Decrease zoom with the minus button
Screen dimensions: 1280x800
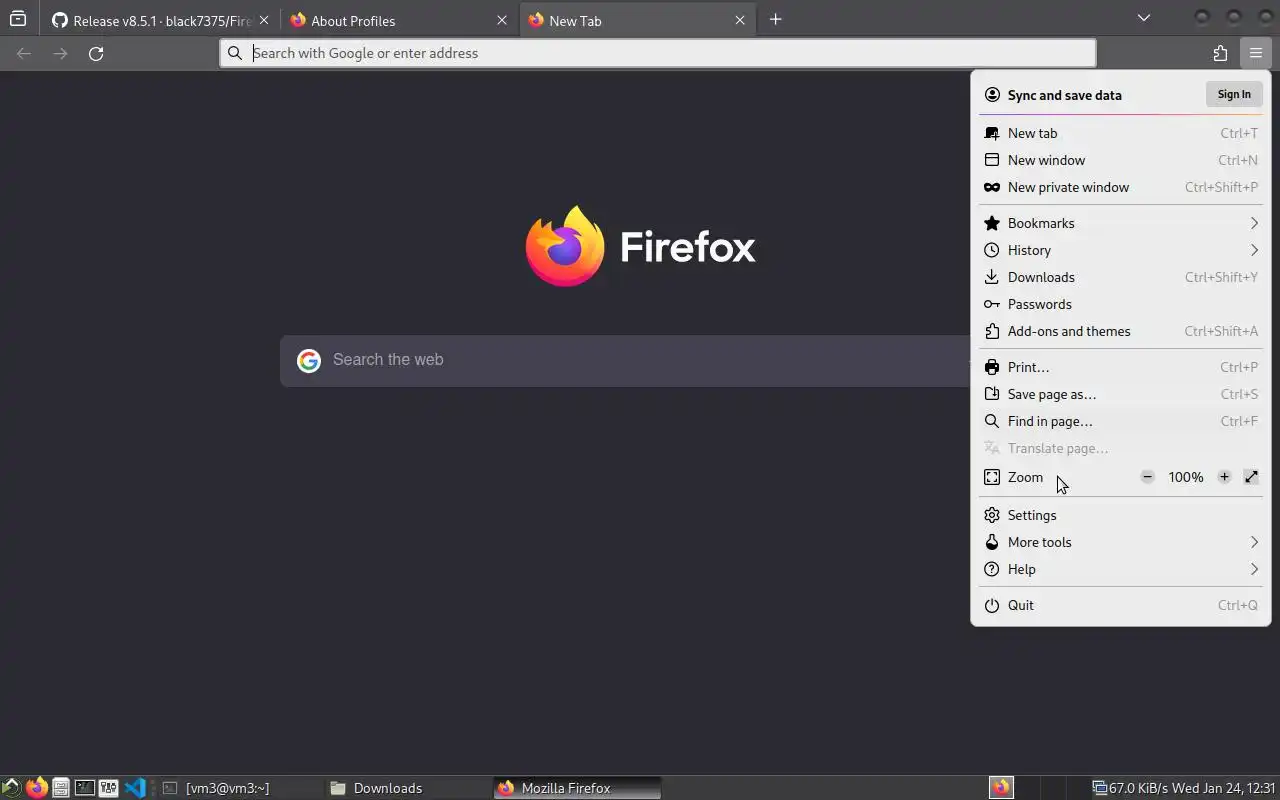tap(1147, 477)
